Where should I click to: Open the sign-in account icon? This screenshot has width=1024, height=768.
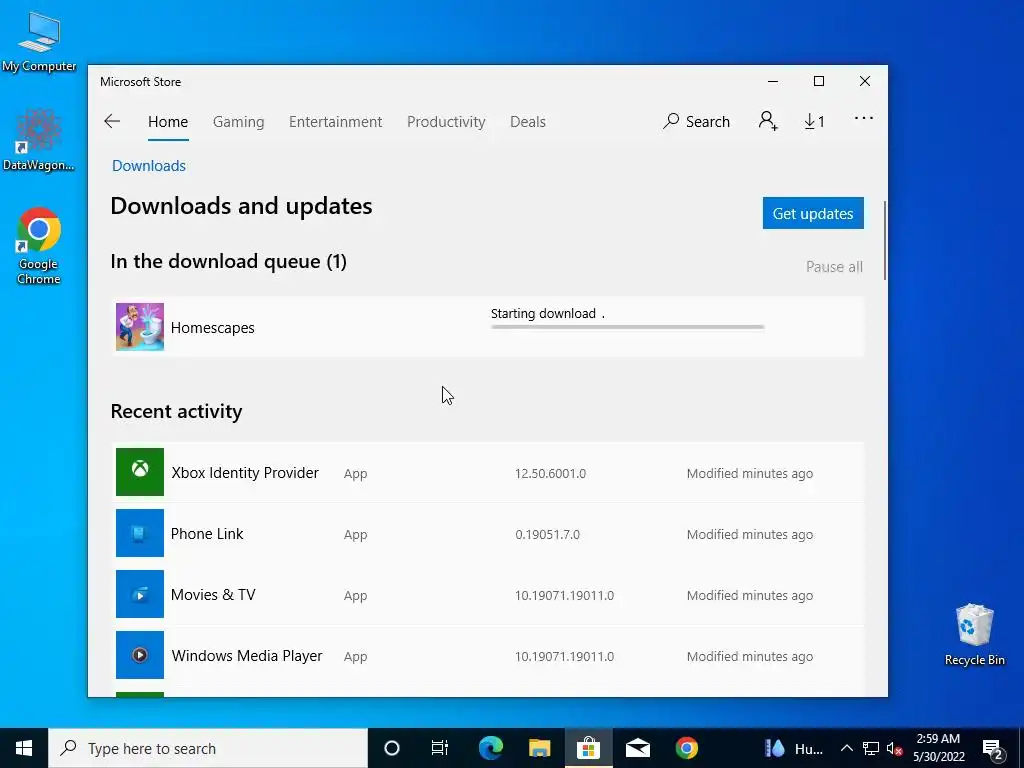click(768, 121)
